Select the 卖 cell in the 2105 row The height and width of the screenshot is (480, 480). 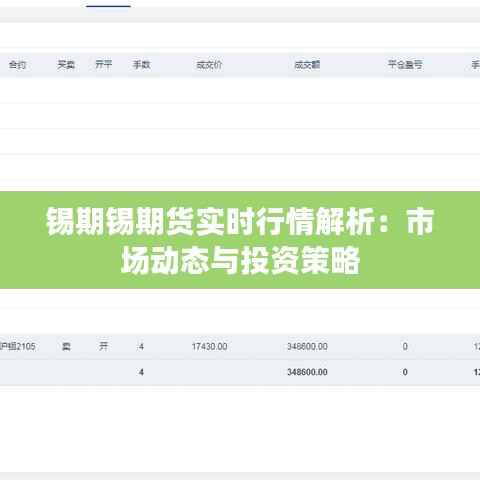(x=66, y=347)
